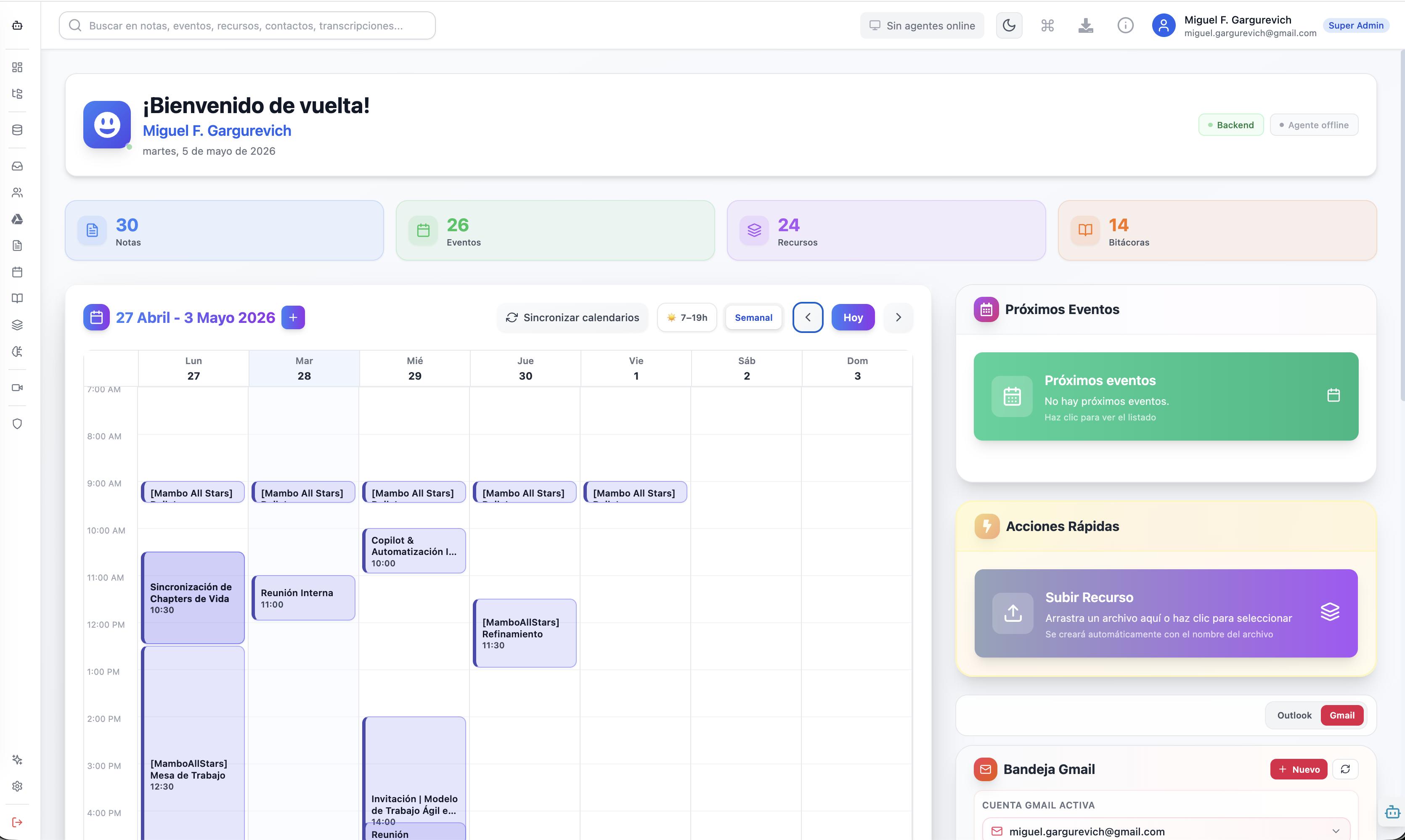Image resolution: width=1405 pixels, height=840 pixels.
Task: Refresh the Gmail inbox with the reload icon
Action: 1345,769
